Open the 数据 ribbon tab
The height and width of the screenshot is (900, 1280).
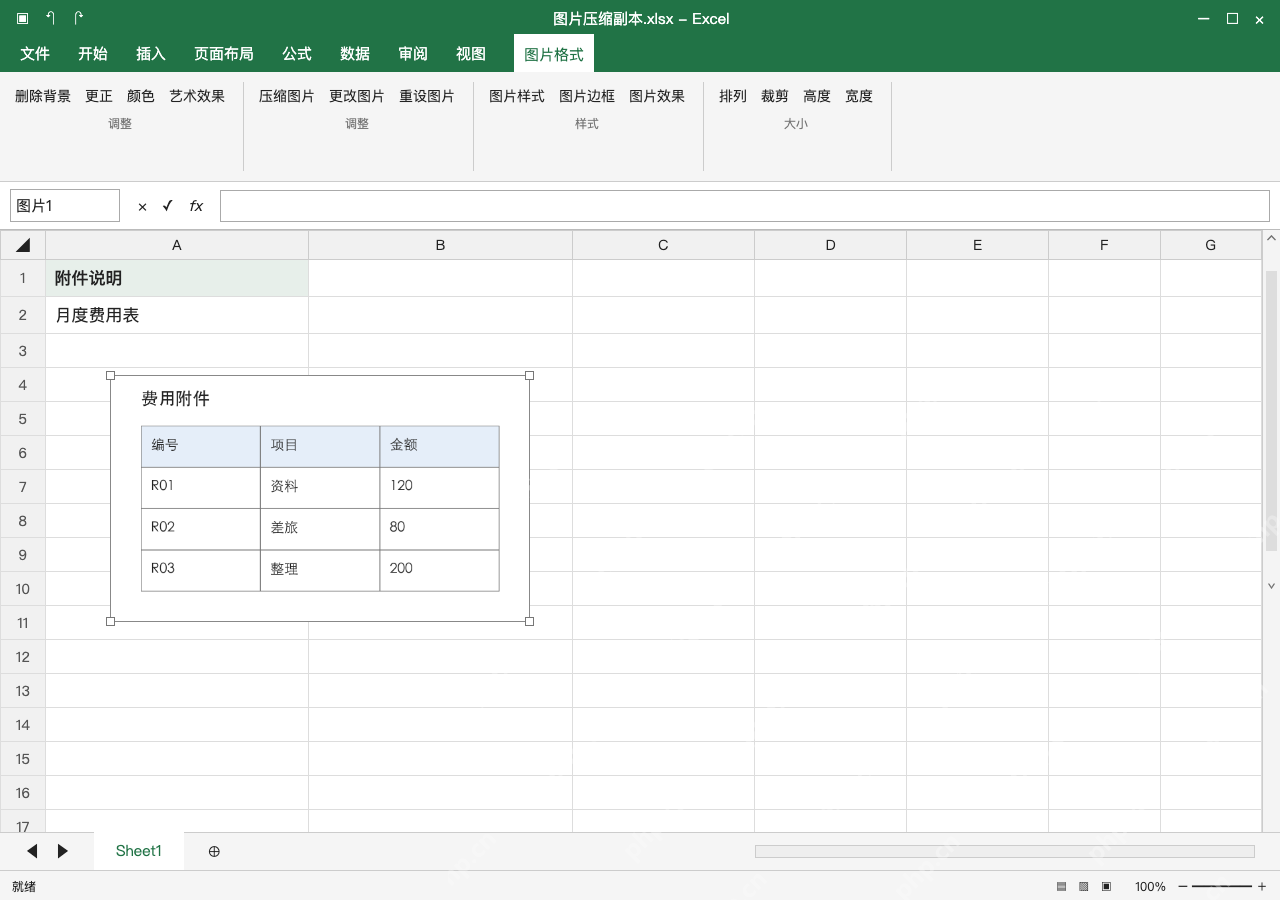coord(355,54)
